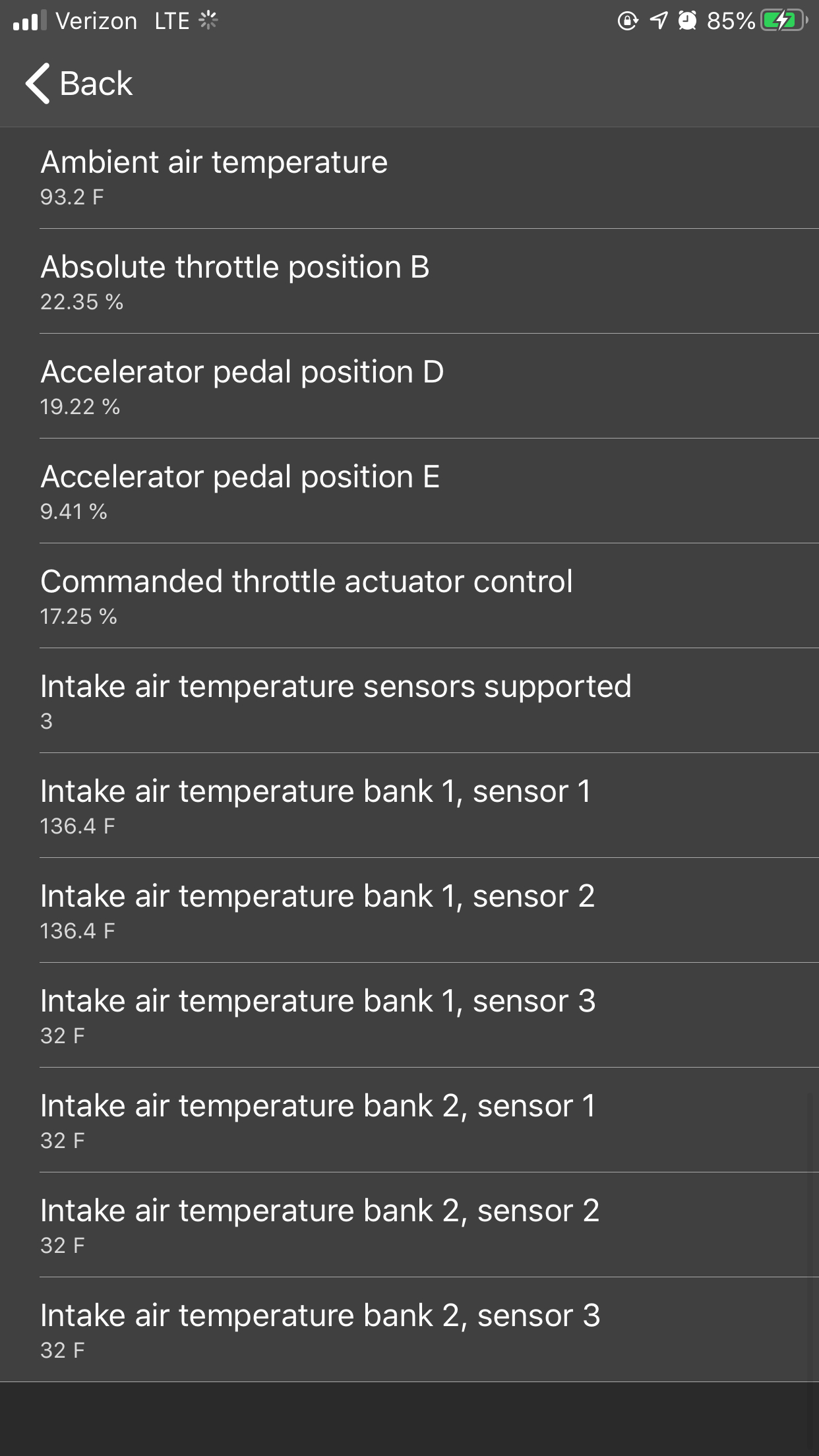Tap the location services arrow icon
819x1456 pixels.
658,21
